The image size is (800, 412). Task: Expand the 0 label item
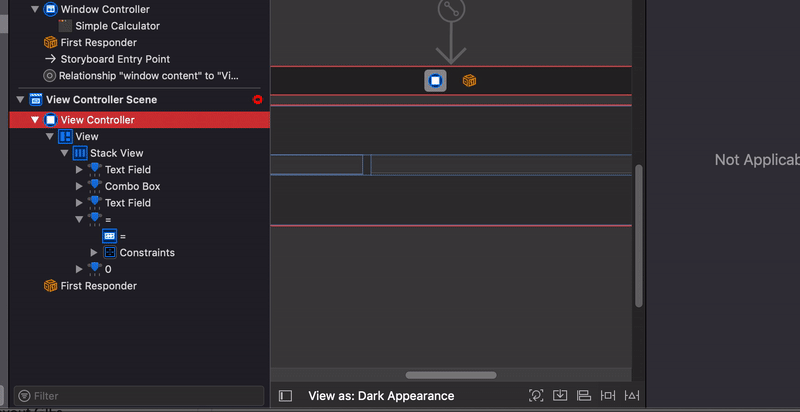click(79, 269)
